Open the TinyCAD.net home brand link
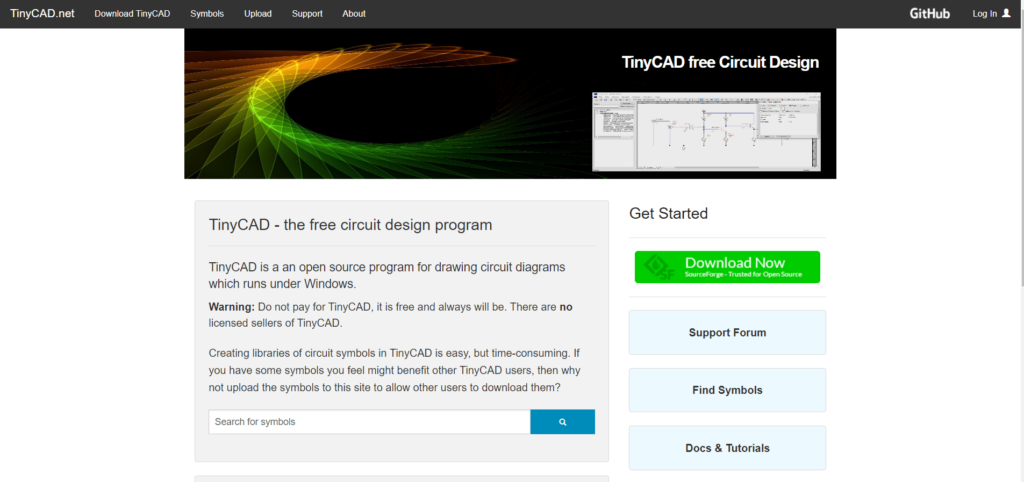Image resolution: width=1024 pixels, height=482 pixels. [42, 14]
